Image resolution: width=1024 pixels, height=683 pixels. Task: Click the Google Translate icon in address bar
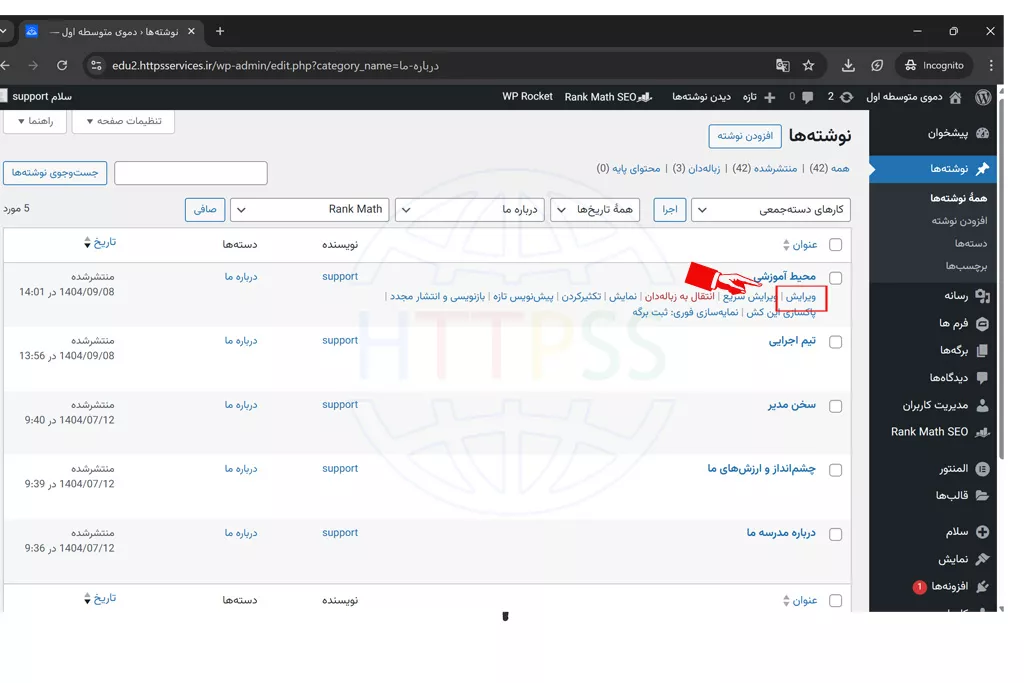tap(783, 66)
